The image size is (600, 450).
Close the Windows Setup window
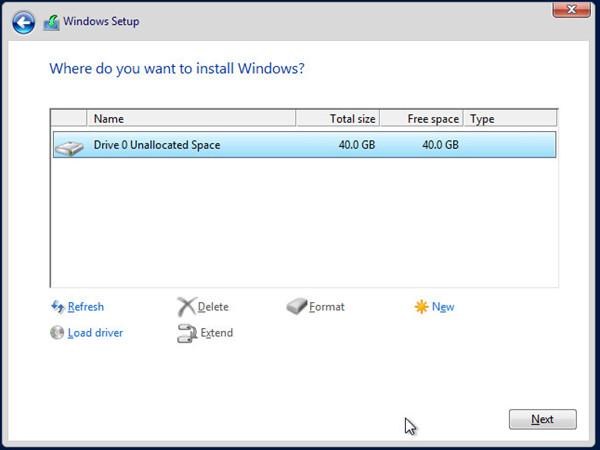[571, 9]
